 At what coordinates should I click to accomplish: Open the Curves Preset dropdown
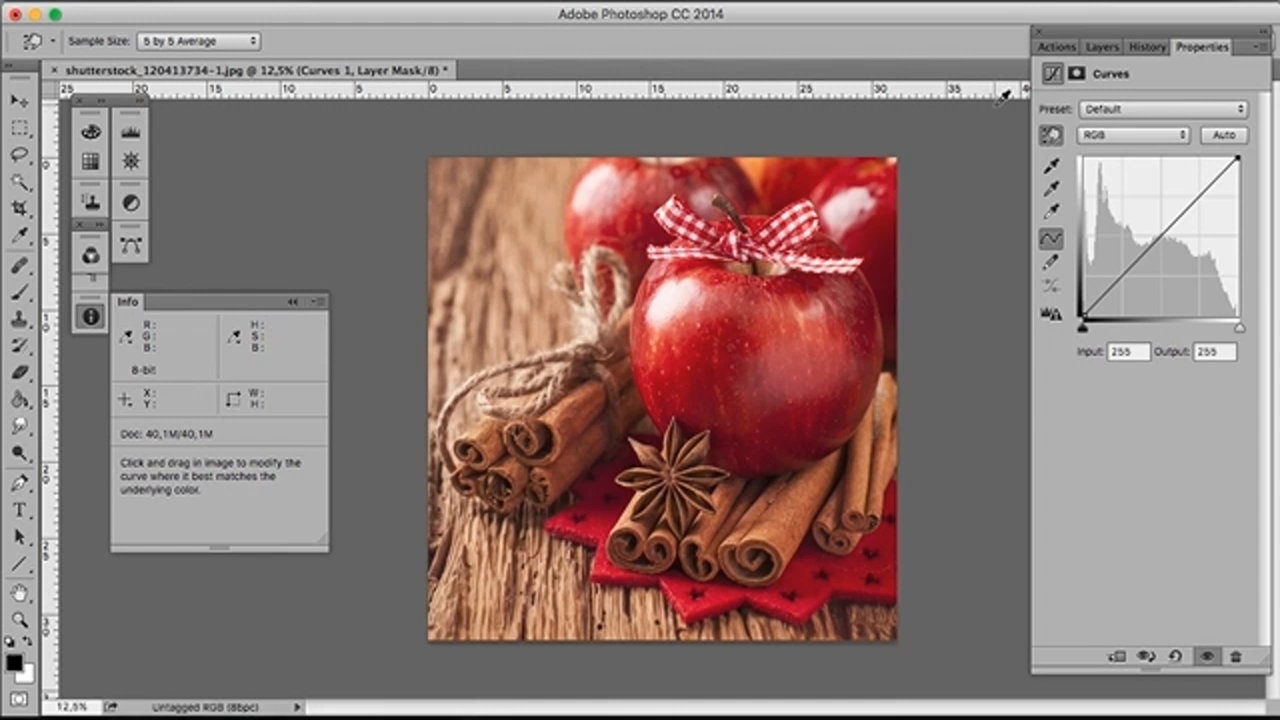[x=1163, y=109]
